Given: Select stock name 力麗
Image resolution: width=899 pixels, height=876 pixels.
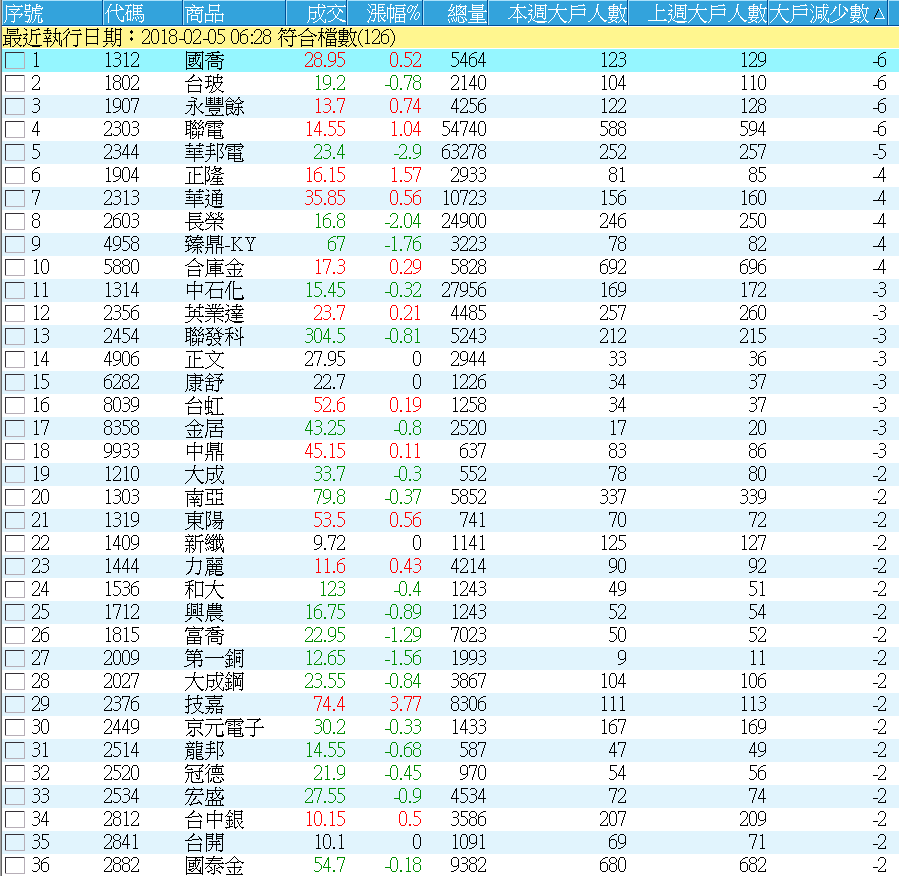Looking at the screenshot, I should [205, 566].
